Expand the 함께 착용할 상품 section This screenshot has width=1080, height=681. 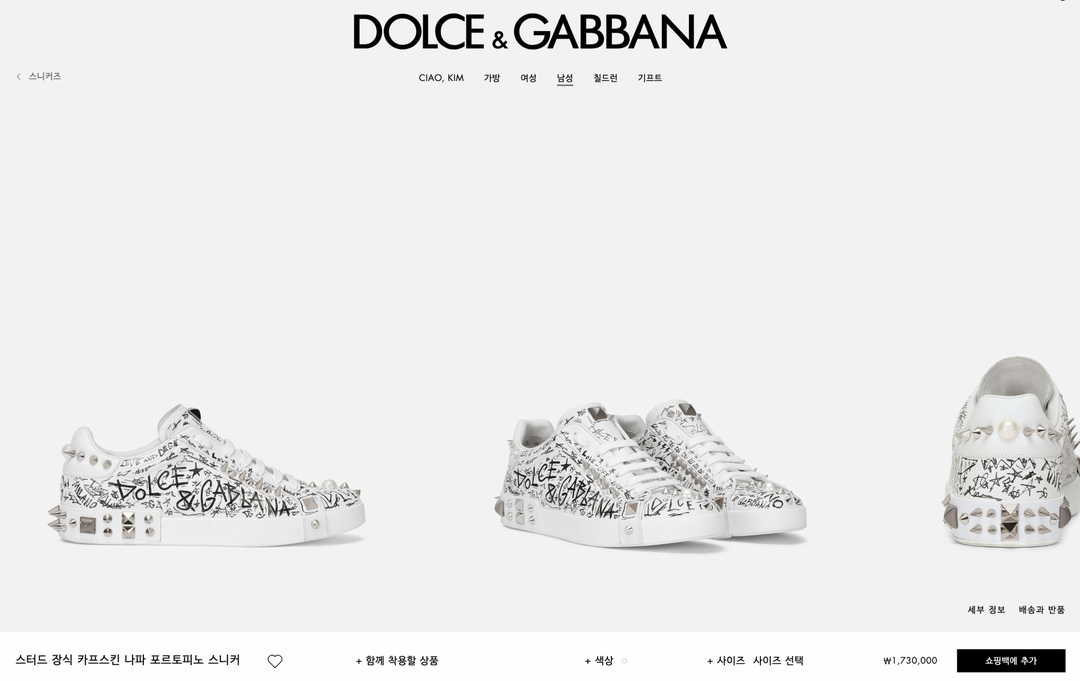pos(397,661)
